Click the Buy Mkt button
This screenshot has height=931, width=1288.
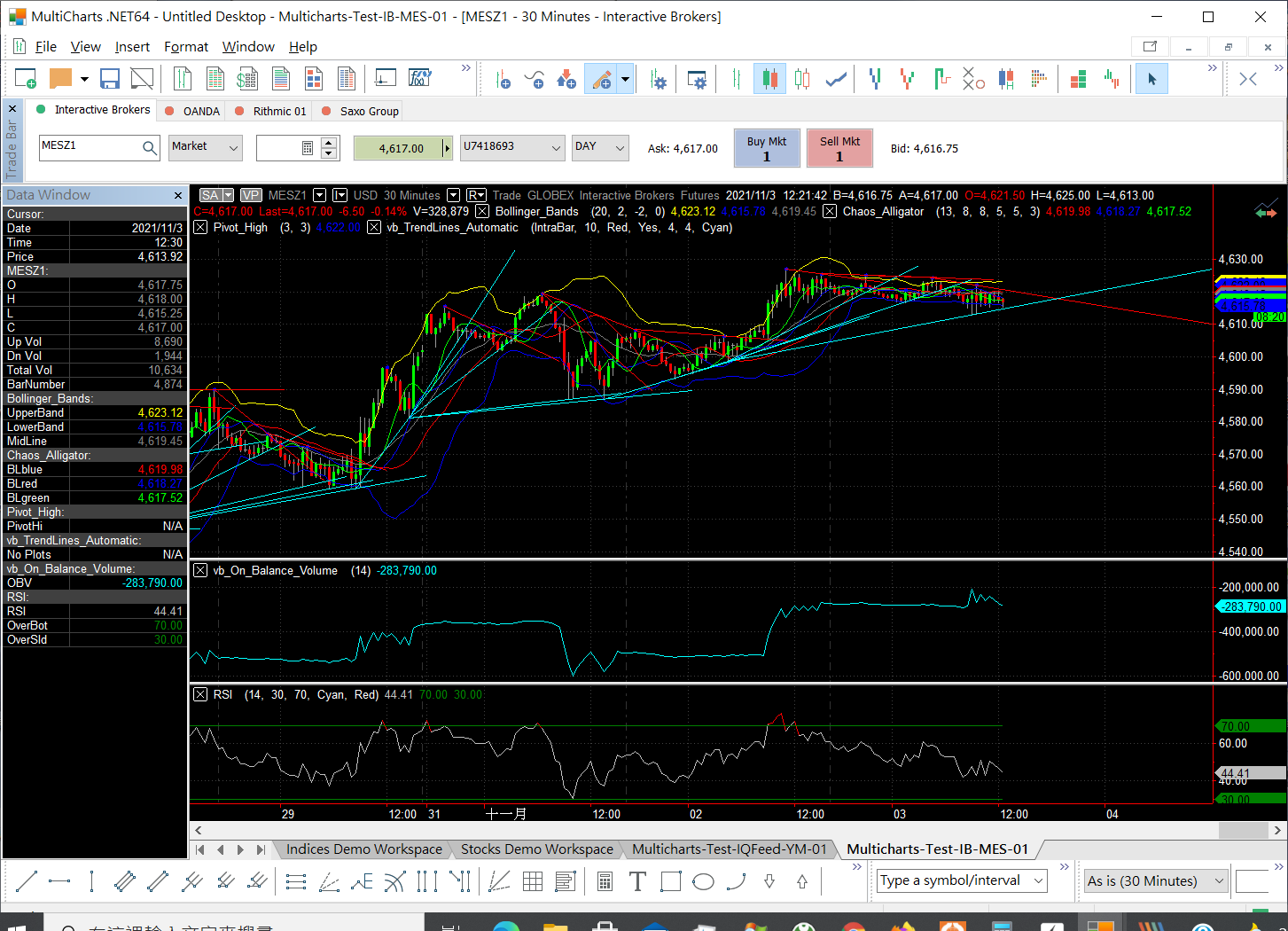click(x=767, y=148)
